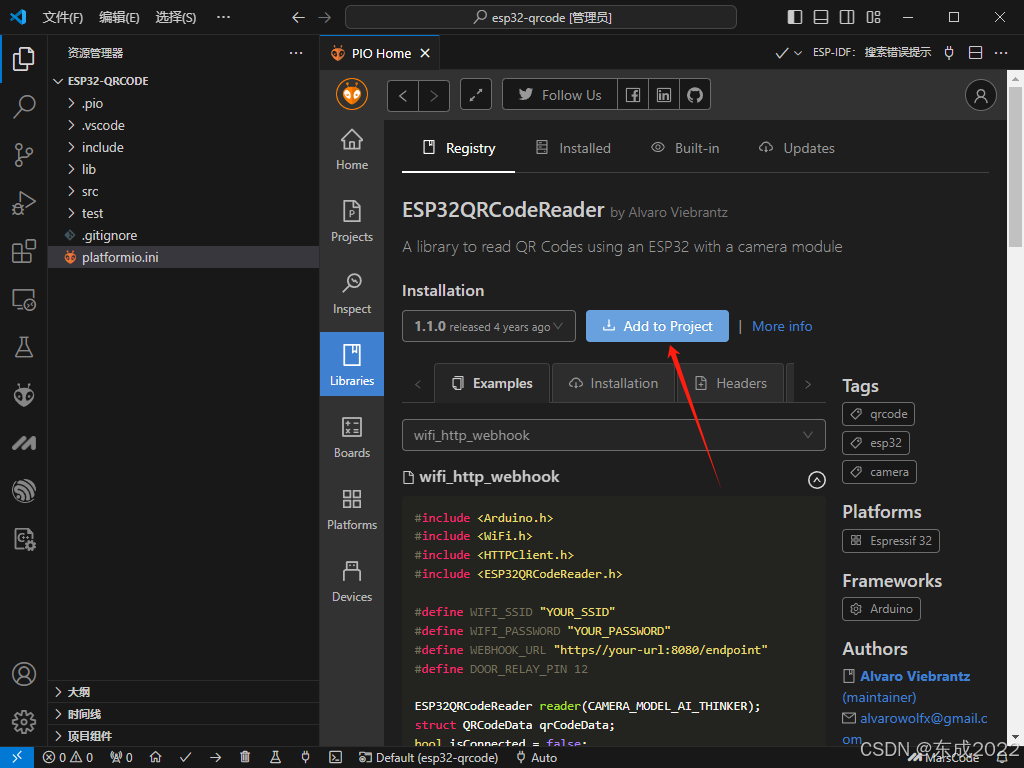This screenshot has width=1024, height=768.
Task: Open Remote Explorer view
Action: pos(24,300)
